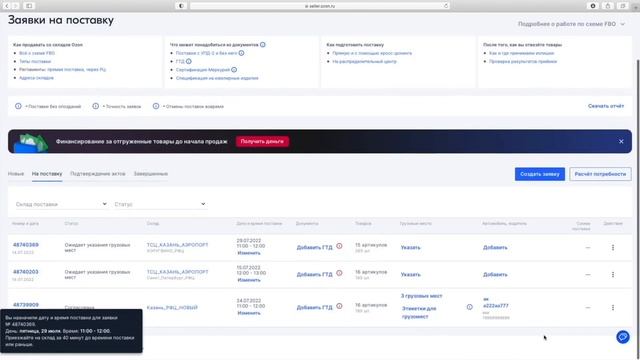The height and width of the screenshot is (360, 640).
Task: Open the chat support bubble icon
Action: point(622,337)
